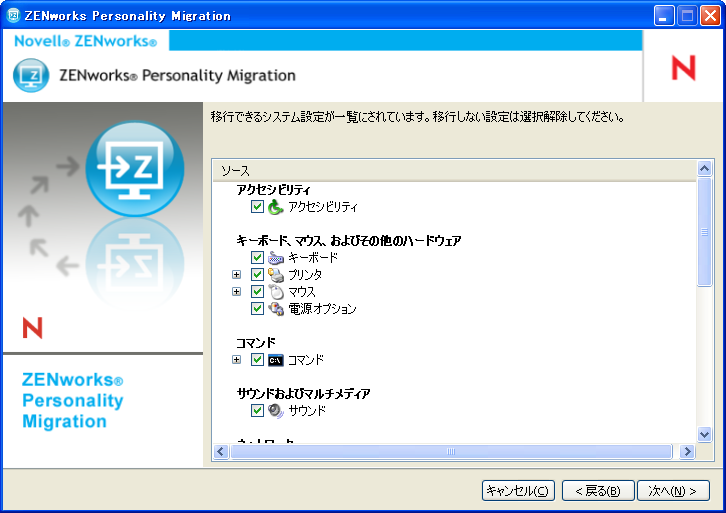This screenshot has height=513, width=726.
Task: Uncheck the アクセシビリティ checkbox
Action: pyautogui.click(x=257, y=206)
